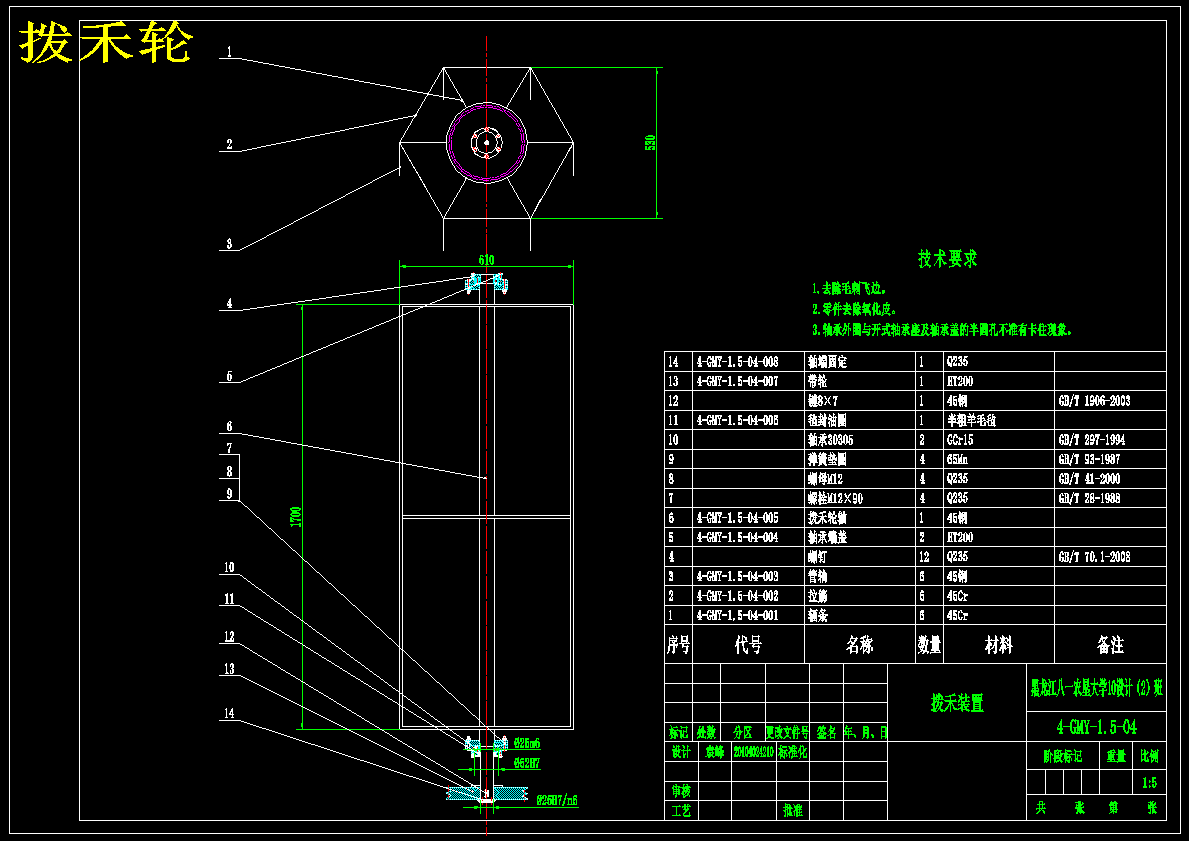Click the '批准' label
Image resolution: width=1189 pixels, height=841 pixels.
pos(792,811)
